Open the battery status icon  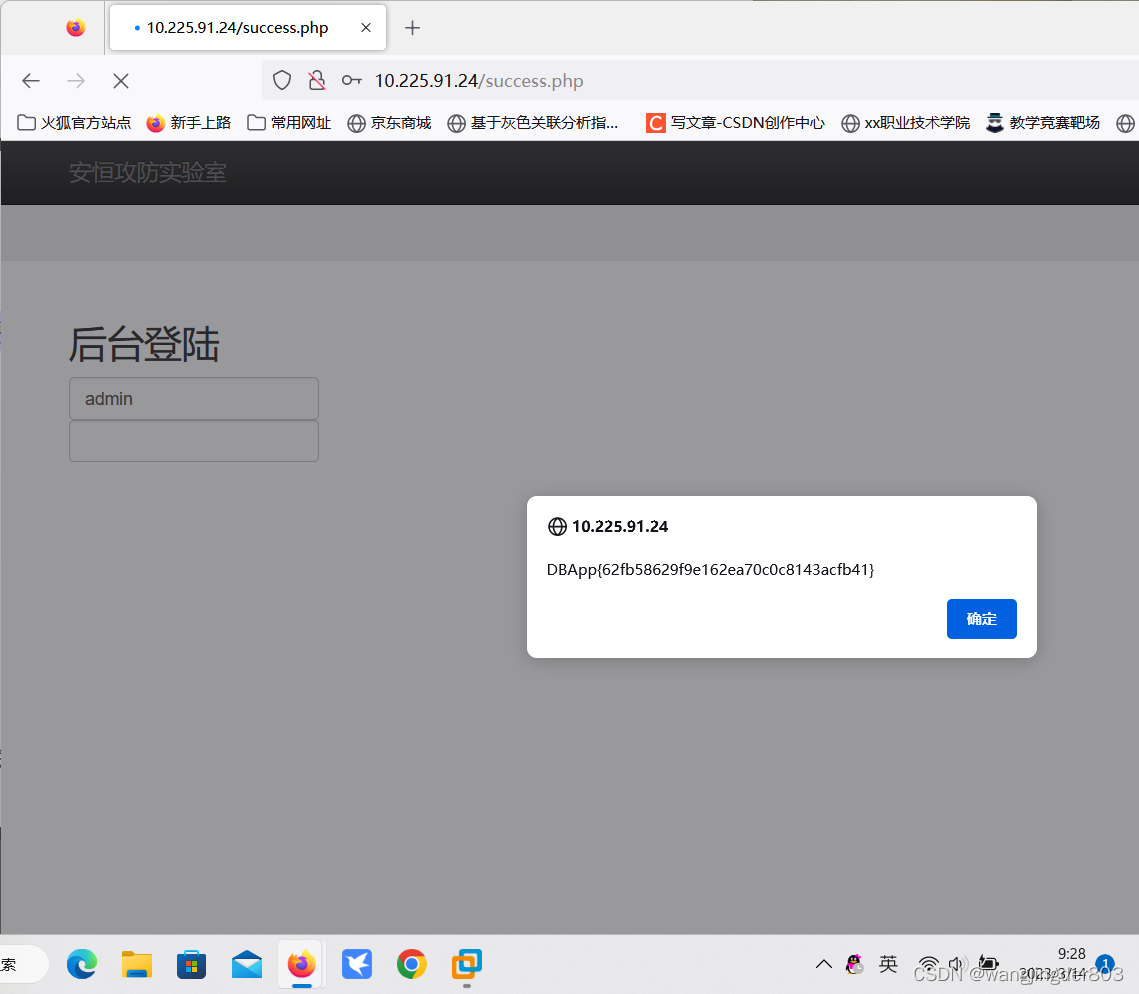(x=988, y=964)
